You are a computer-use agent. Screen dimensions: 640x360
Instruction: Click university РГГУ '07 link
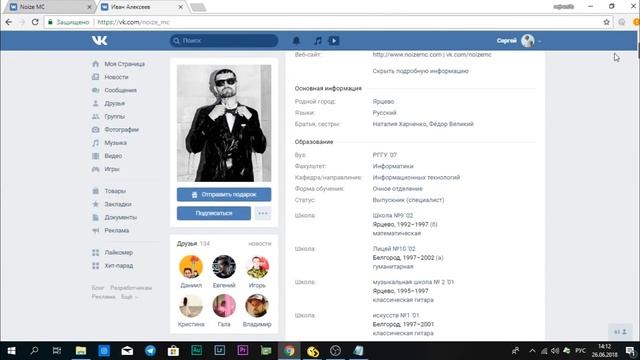[x=384, y=155]
